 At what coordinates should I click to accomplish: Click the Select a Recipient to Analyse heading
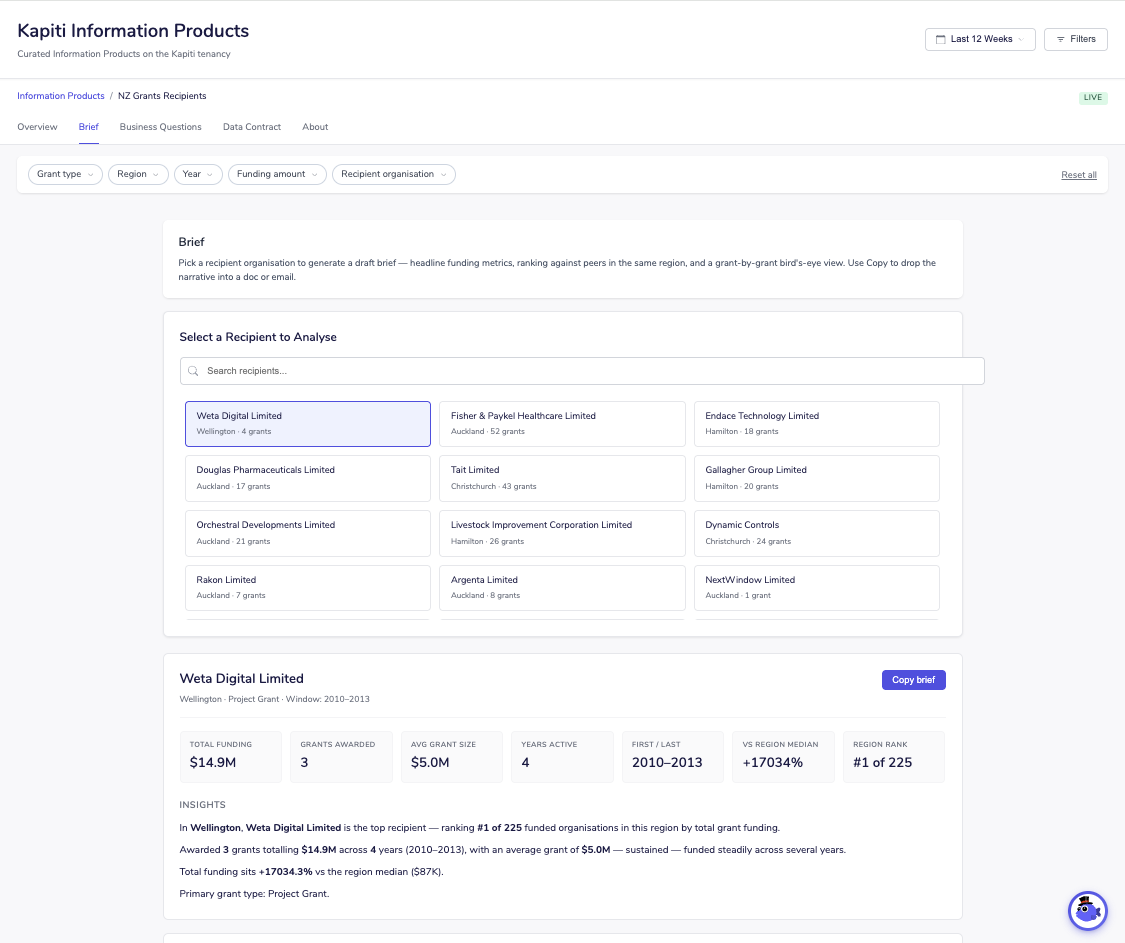click(258, 337)
